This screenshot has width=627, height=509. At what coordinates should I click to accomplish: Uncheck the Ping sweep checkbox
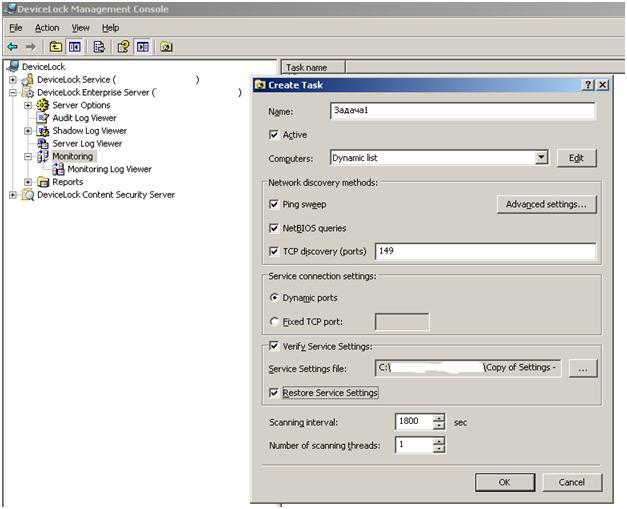[x=274, y=204]
